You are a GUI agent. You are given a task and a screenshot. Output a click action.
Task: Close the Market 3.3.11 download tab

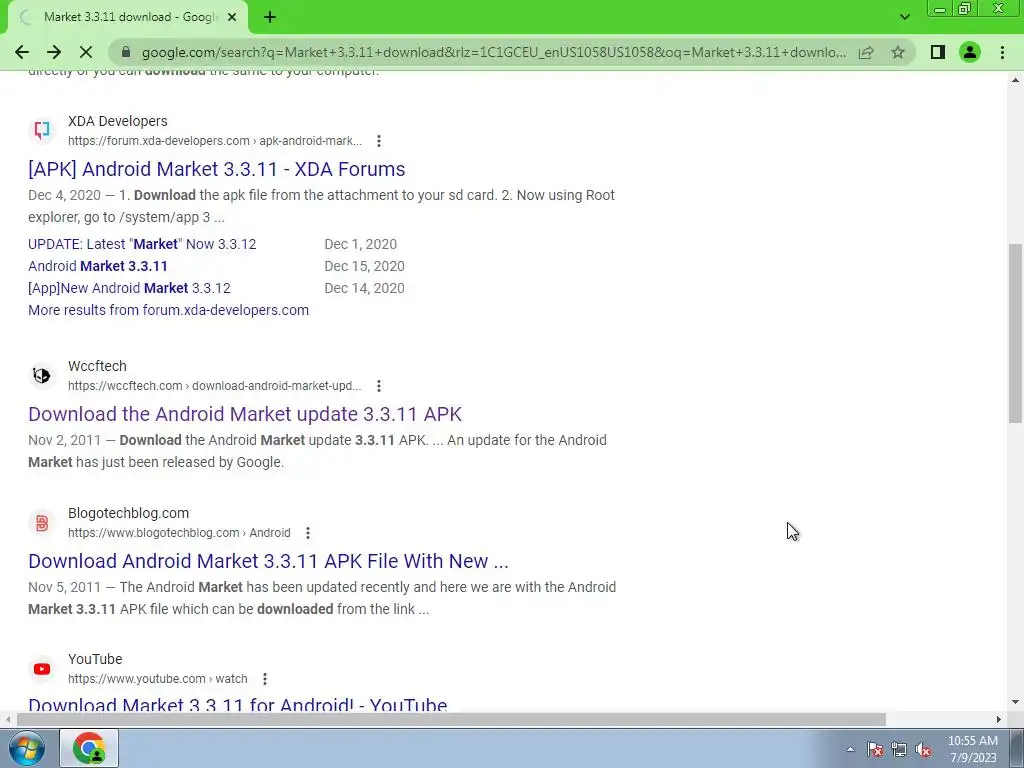[232, 17]
